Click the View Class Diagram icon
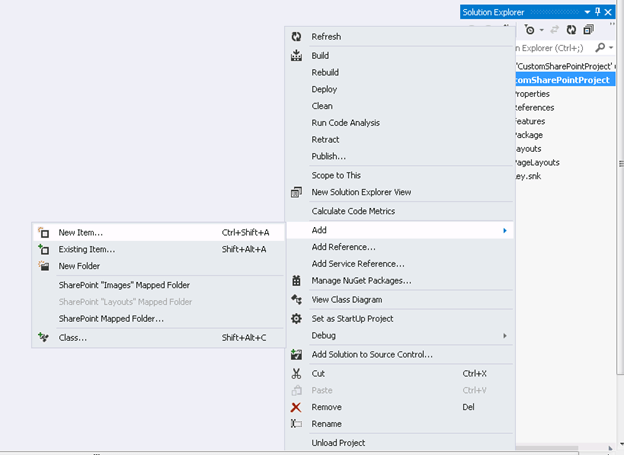Viewport: 624px width, 455px height. (x=296, y=300)
